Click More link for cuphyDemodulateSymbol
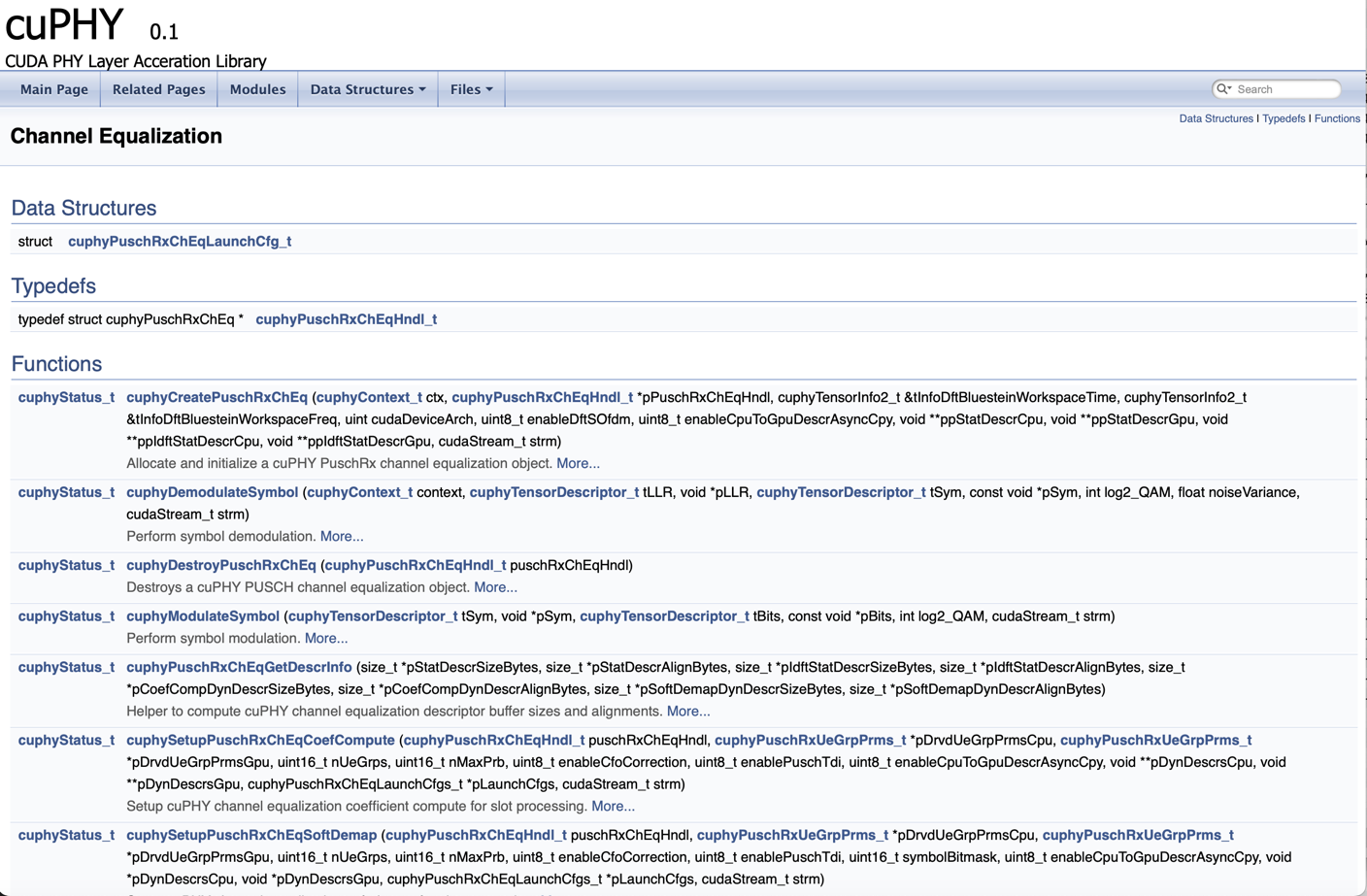This screenshot has height=896, width=1367. (x=342, y=536)
